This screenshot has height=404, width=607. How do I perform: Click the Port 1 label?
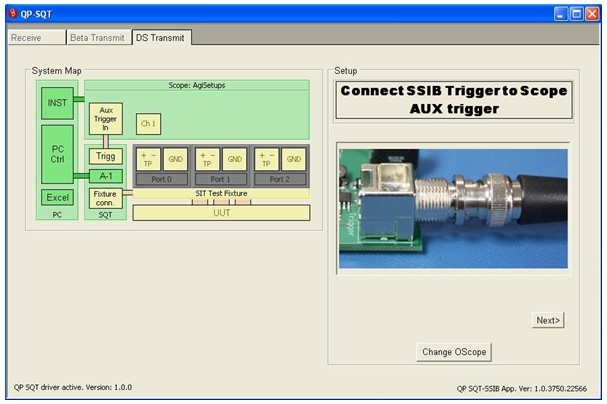pyautogui.click(x=221, y=179)
